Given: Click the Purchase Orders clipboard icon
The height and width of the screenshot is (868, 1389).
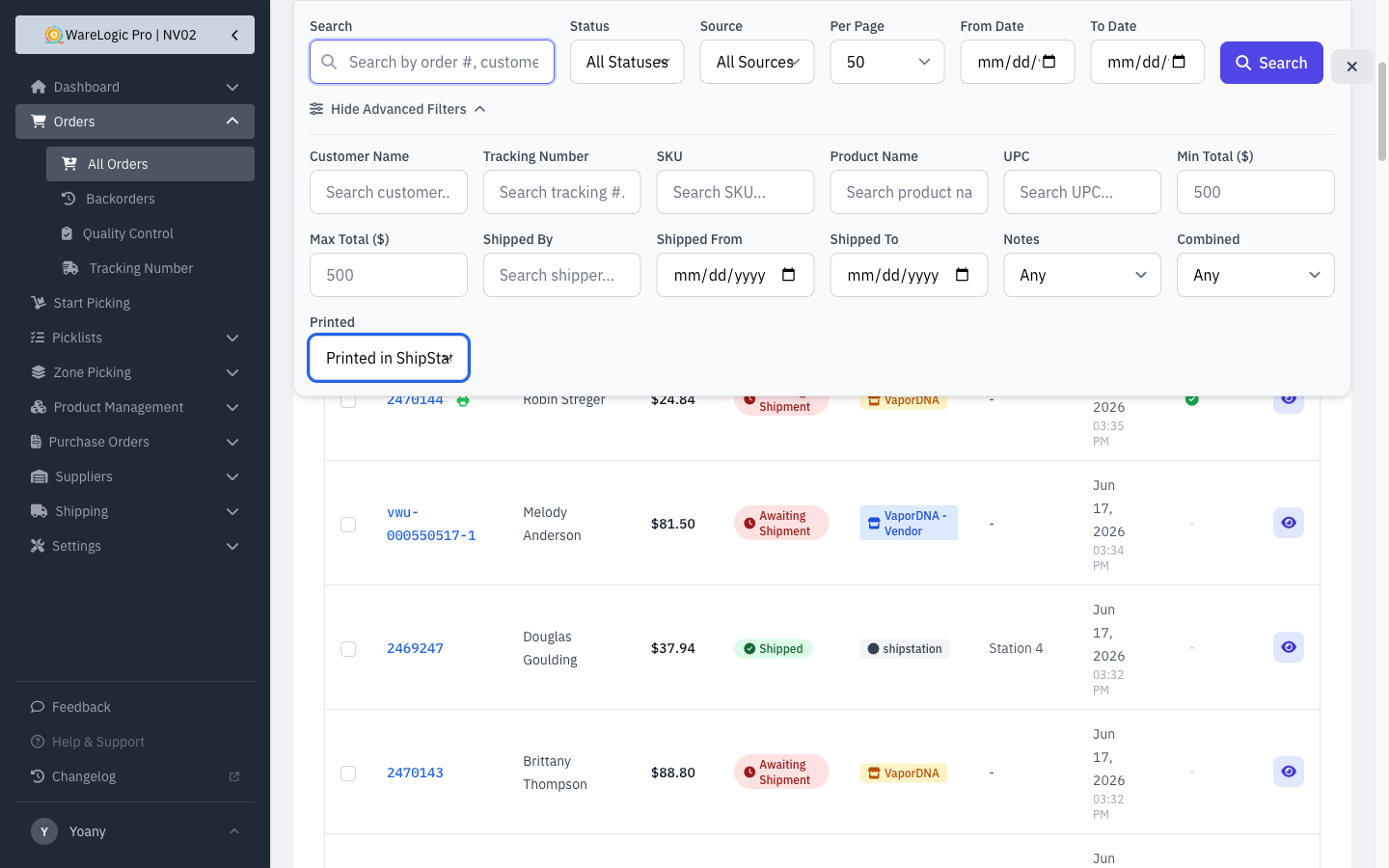Looking at the screenshot, I should tap(37, 442).
